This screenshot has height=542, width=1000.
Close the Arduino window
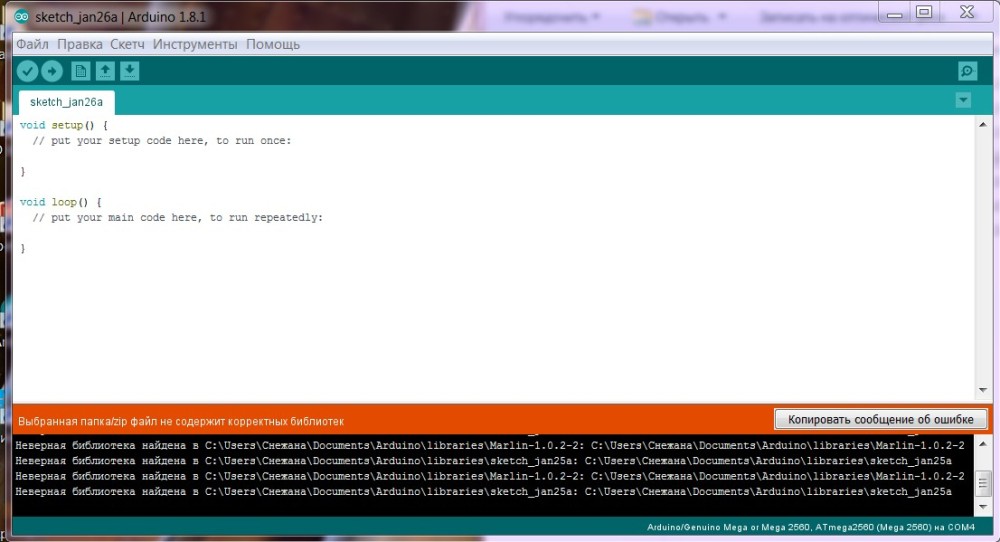point(967,12)
